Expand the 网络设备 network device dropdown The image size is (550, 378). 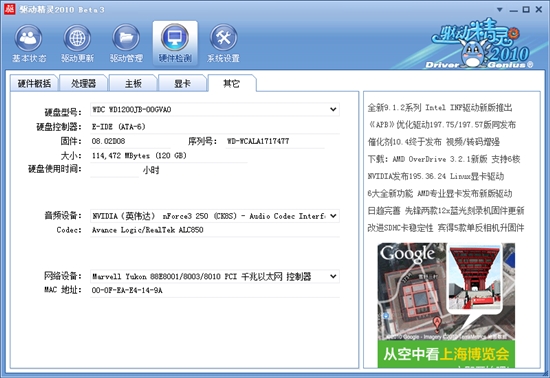click(x=333, y=276)
